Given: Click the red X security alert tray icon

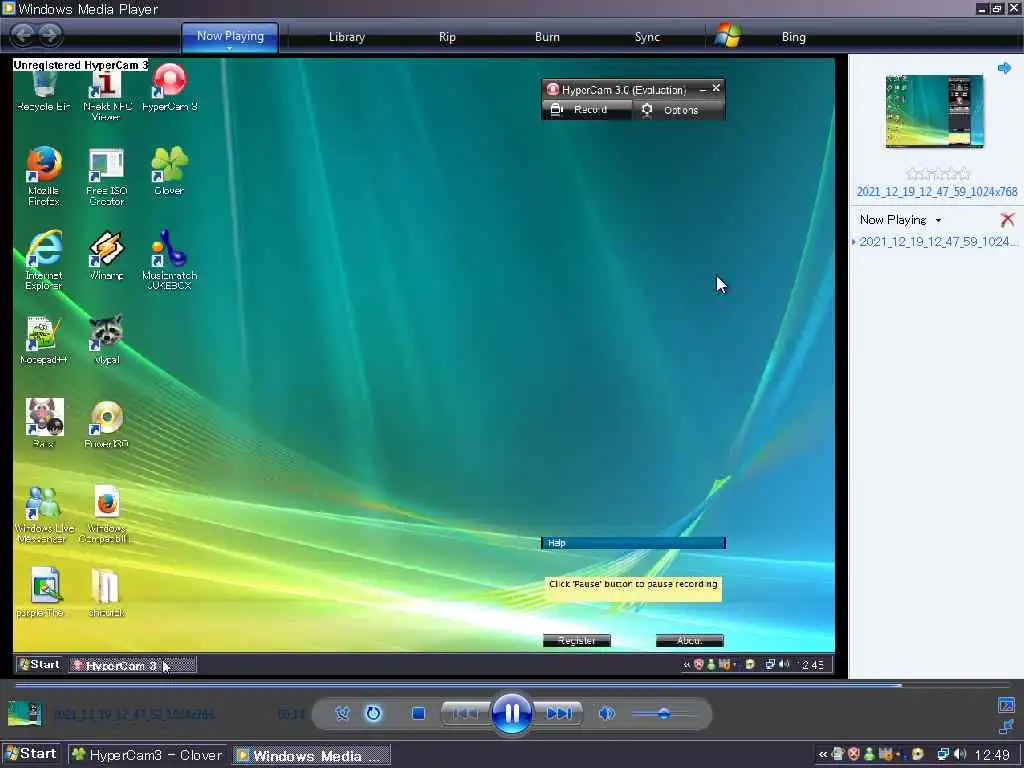Looking at the screenshot, I should [x=854, y=754].
